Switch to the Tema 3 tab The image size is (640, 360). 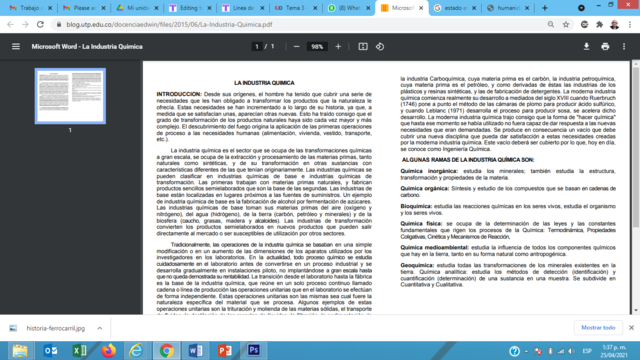coord(296,8)
